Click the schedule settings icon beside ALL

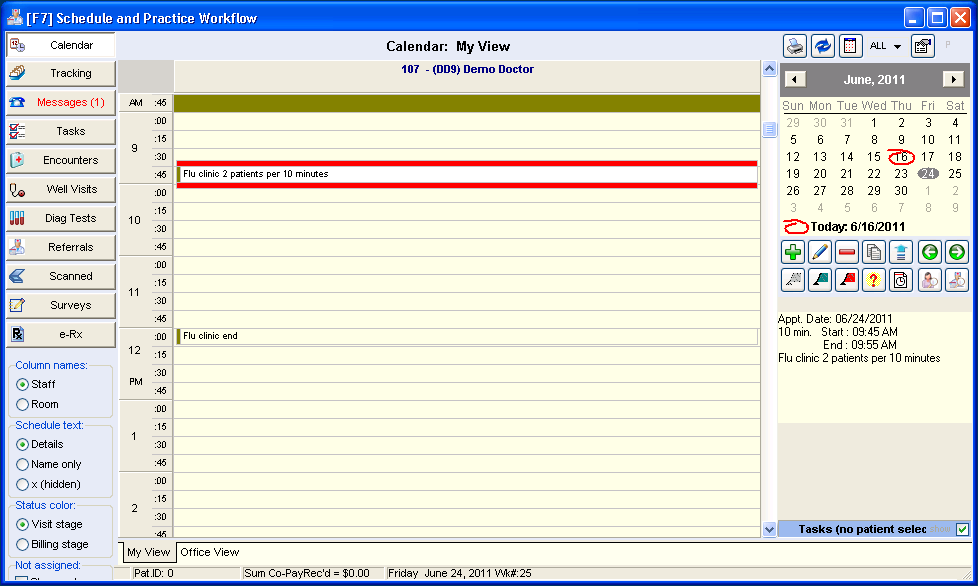point(922,46)
